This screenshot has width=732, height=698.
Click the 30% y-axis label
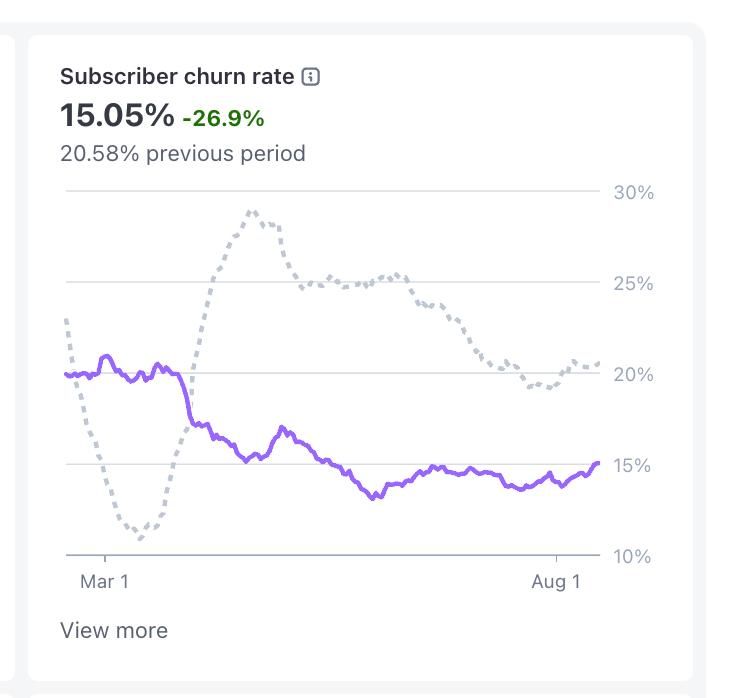point(633,192)
